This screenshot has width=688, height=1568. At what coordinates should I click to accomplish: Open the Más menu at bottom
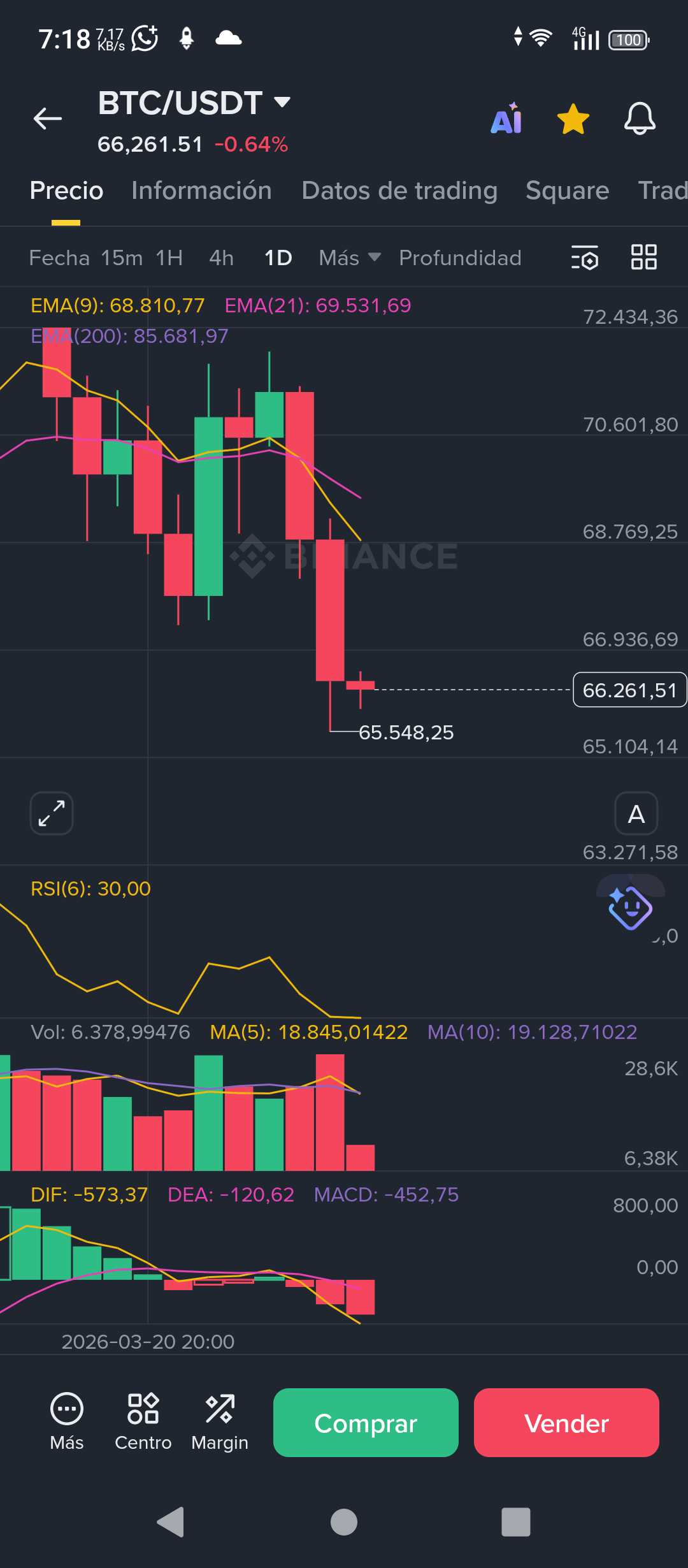point(67,1423)
